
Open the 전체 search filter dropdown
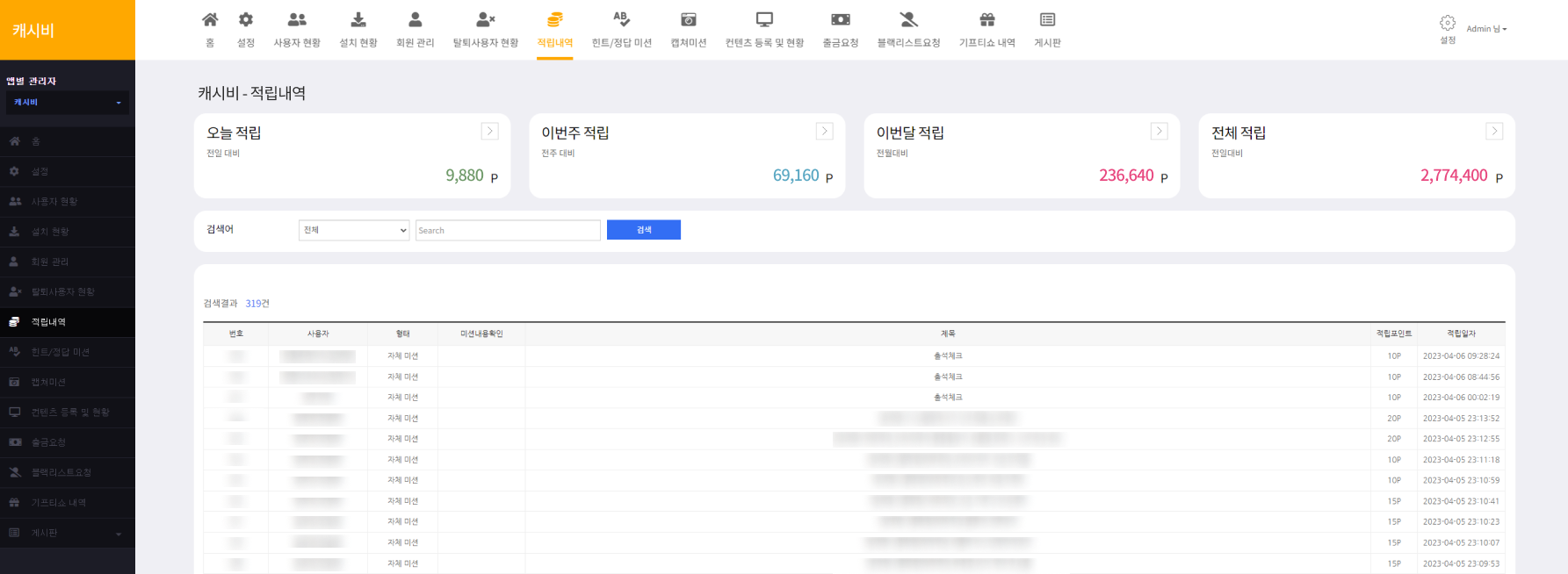click(354, 230)
